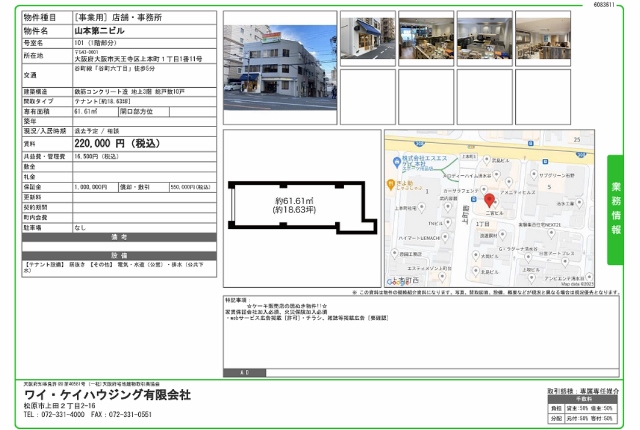Screen dimensions: 640x430
Task: Click the map pin beside TNビル
Action: tap(448, 223)
